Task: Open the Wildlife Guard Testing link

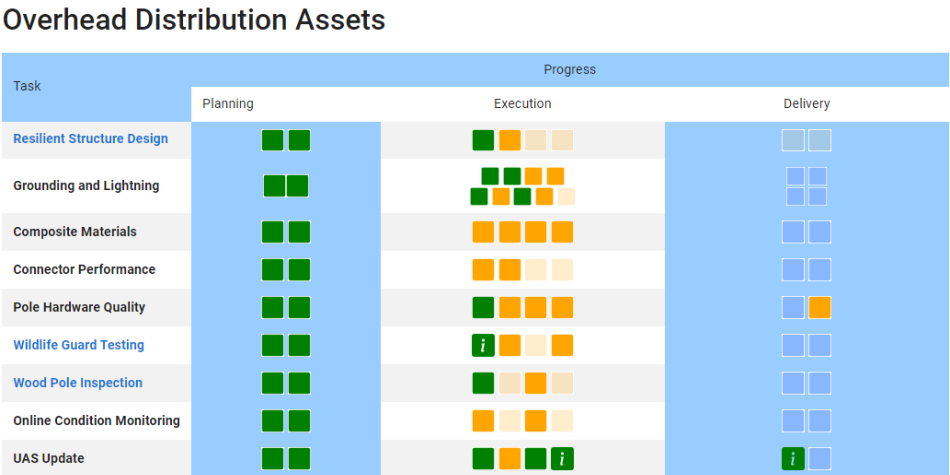Action: click(x=78, y=345)
